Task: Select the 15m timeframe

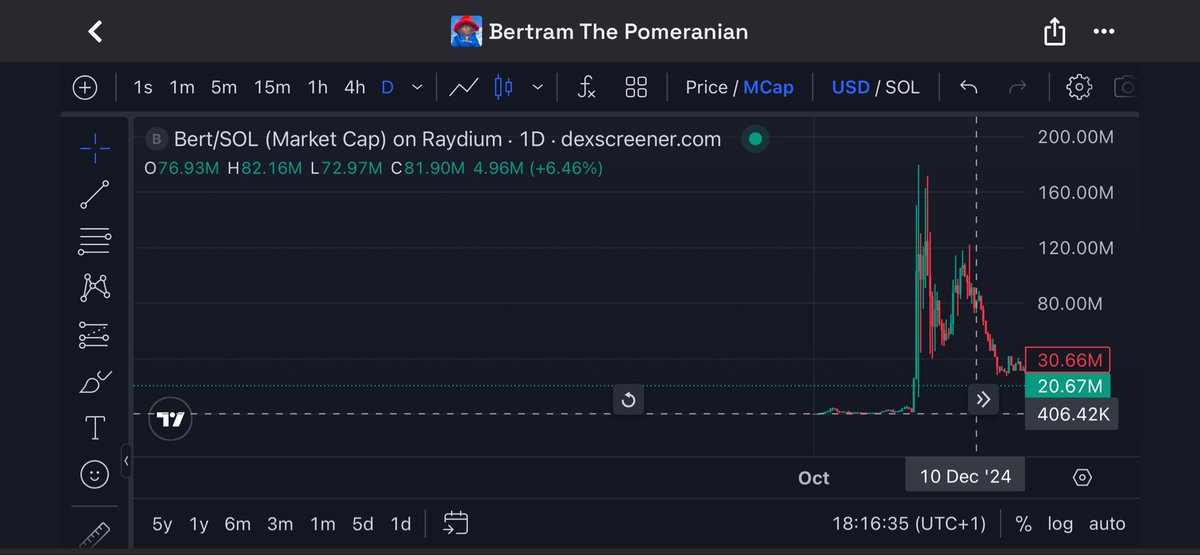Action: coord(272,87)
